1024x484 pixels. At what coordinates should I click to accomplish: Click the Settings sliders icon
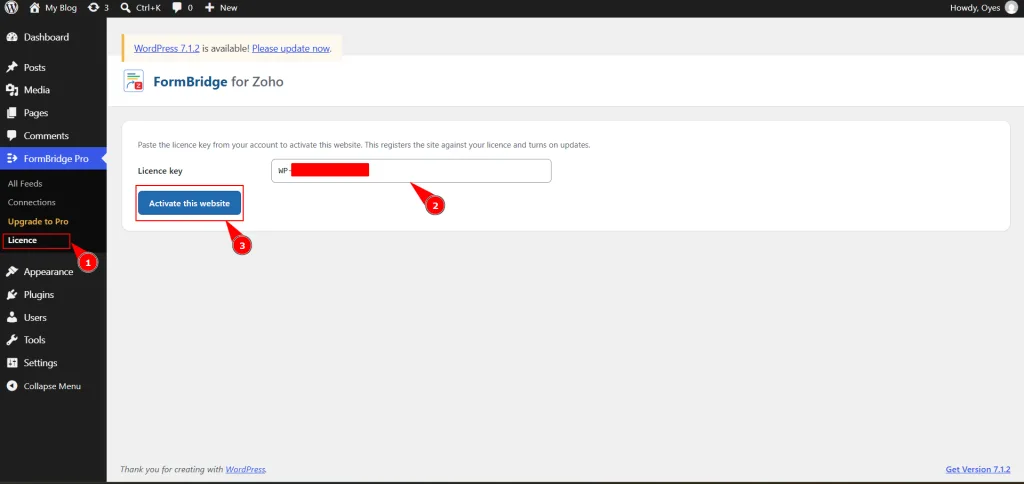click(12, 363)
